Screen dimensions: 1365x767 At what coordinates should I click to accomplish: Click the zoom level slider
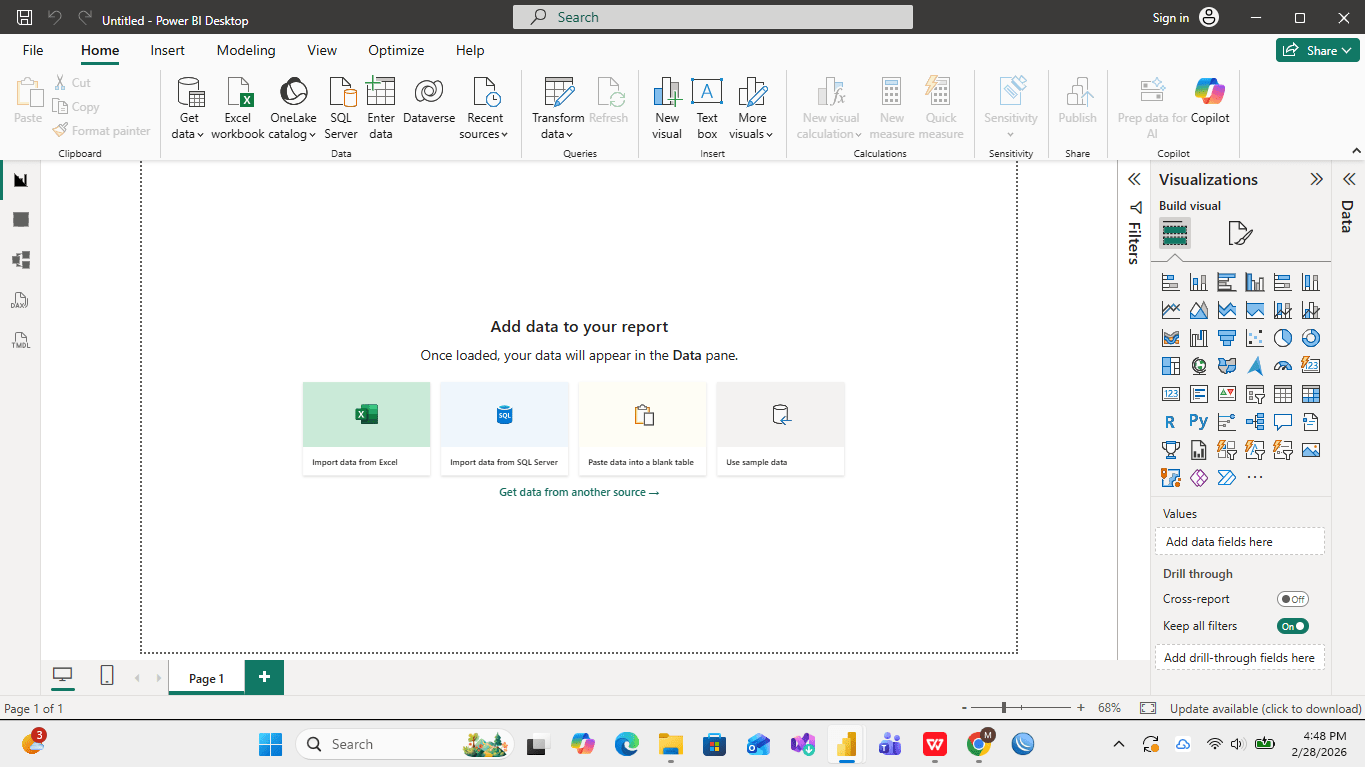[x=1004, y=708]
